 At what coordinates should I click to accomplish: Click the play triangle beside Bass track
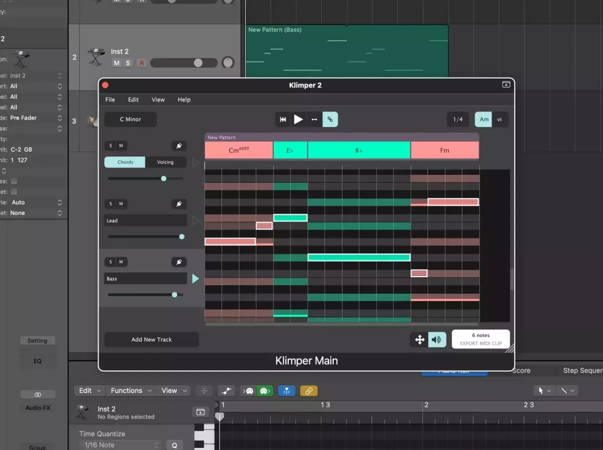click(195, 279)
